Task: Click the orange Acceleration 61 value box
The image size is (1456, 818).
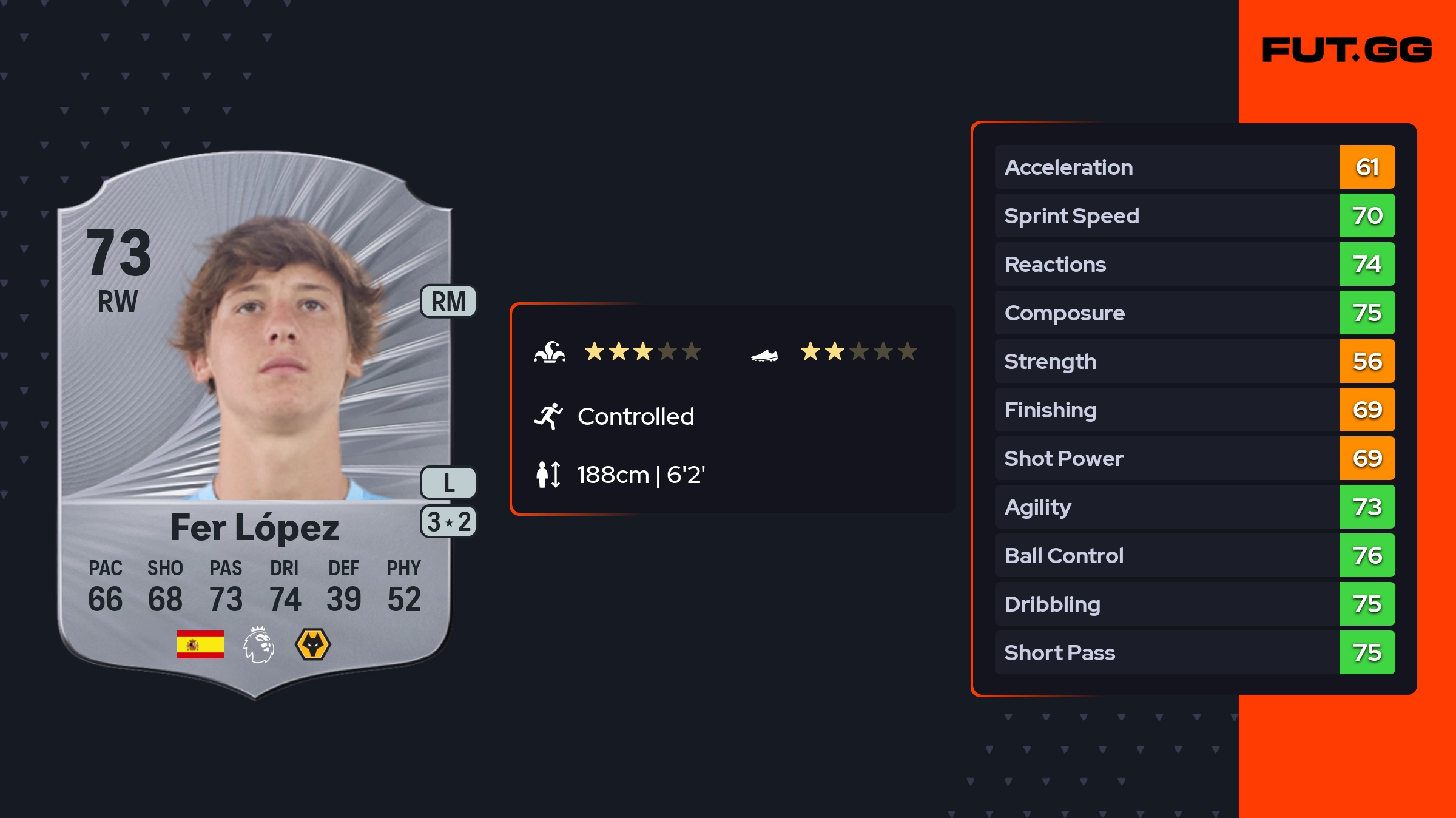Action: pyautogui.click(x=1367, y=167)
